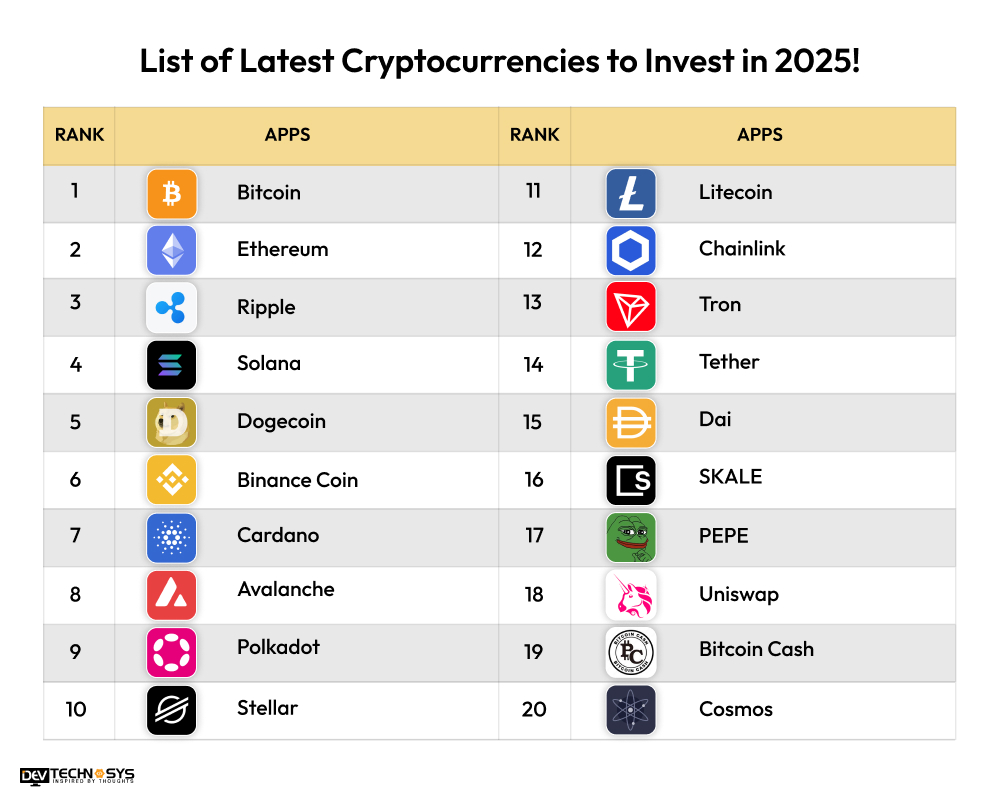1000x800 pixels.
Task: Click the Chainlink hexagon icon
Action: 631,250
